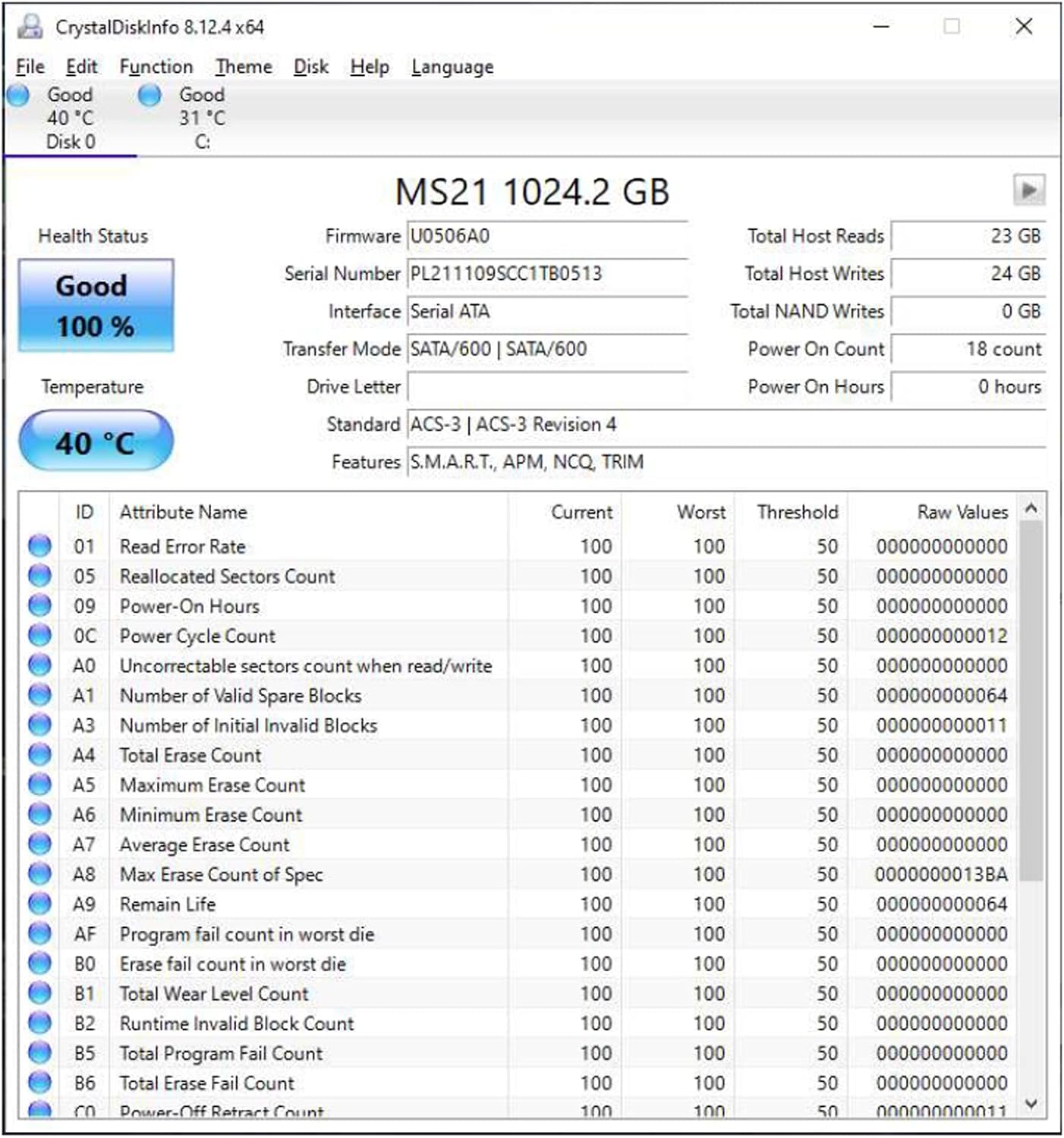This screenshot has width=1064, height=1138.
Task: Click the Good 100 % health status button
Action: tap(96, 306)
